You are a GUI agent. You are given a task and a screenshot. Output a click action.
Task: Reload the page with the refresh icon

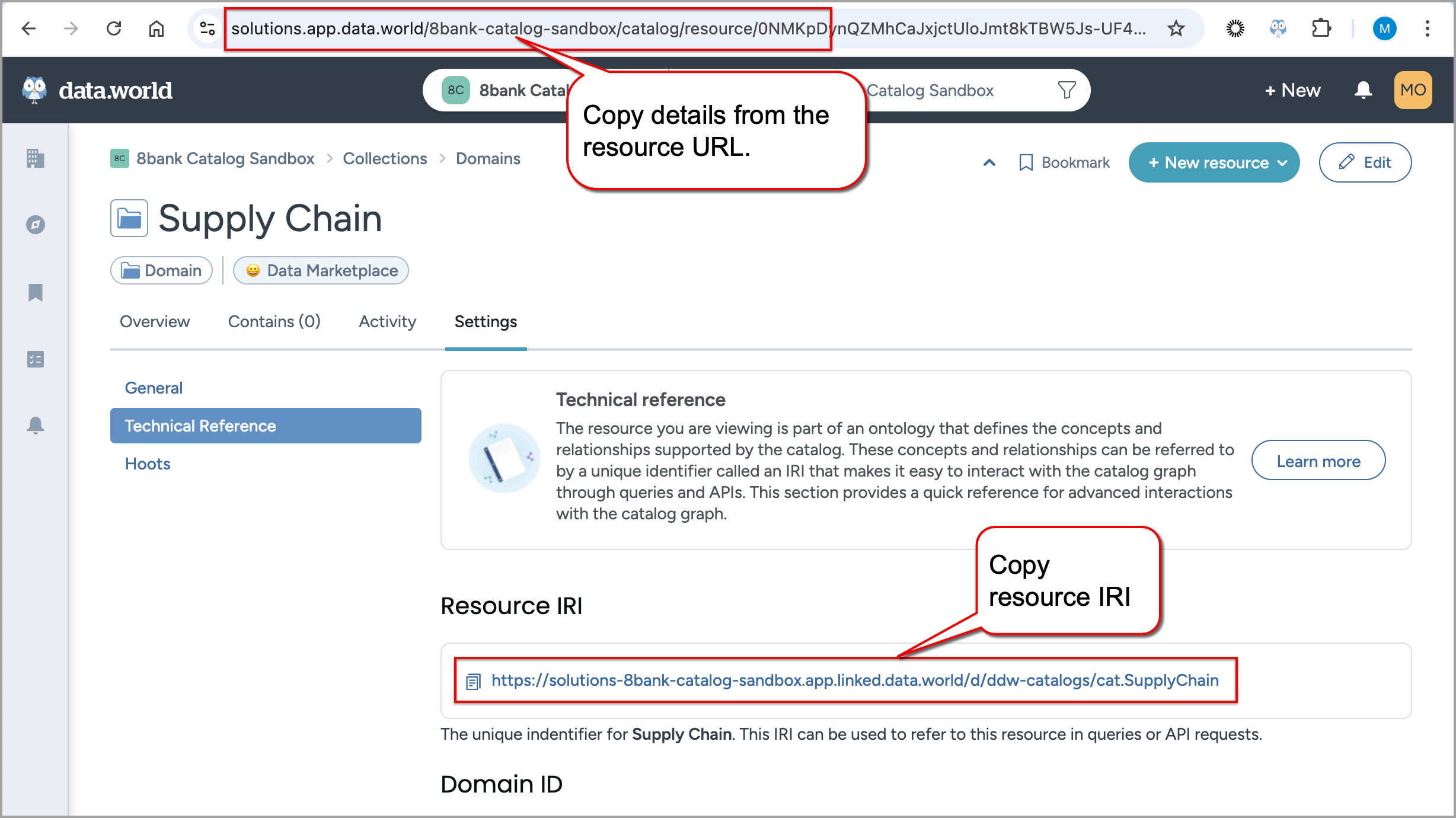[x=113, y=28]
